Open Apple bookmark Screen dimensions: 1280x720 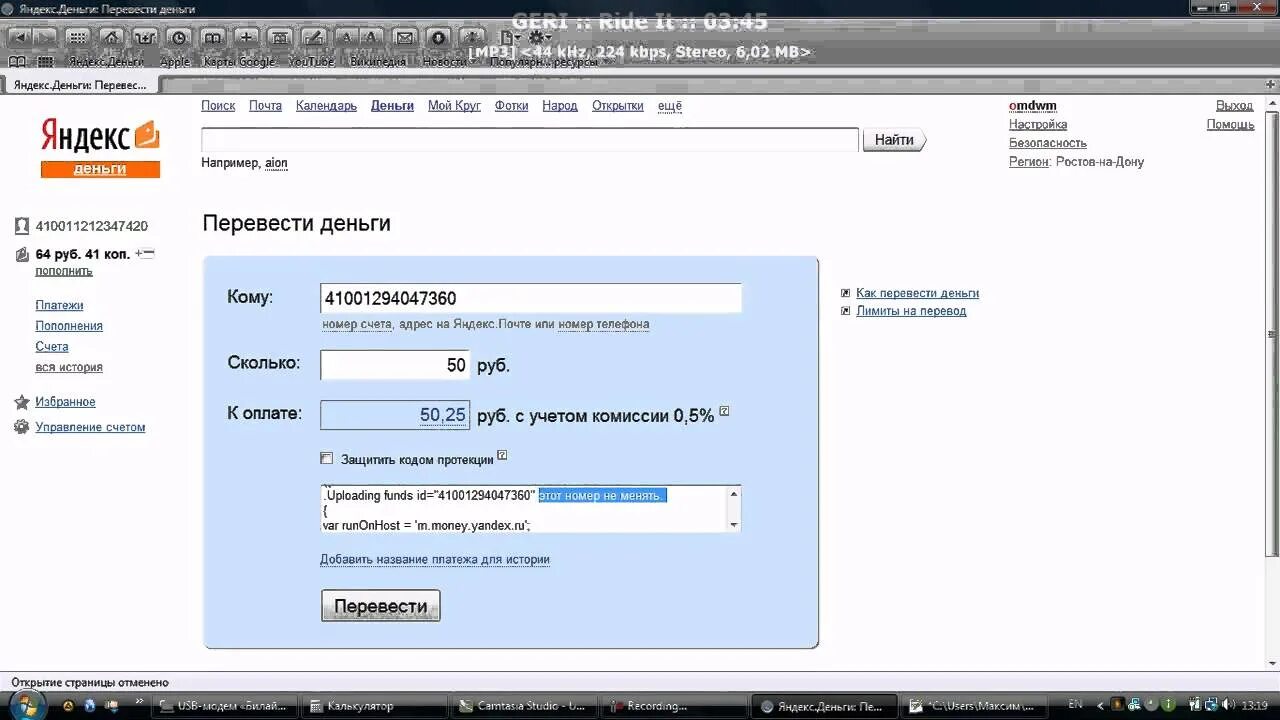pyautogui.click(x=175, y=62)
